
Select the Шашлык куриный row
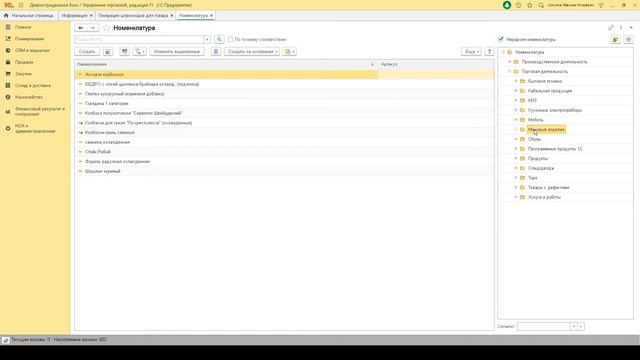pos(284,171)
